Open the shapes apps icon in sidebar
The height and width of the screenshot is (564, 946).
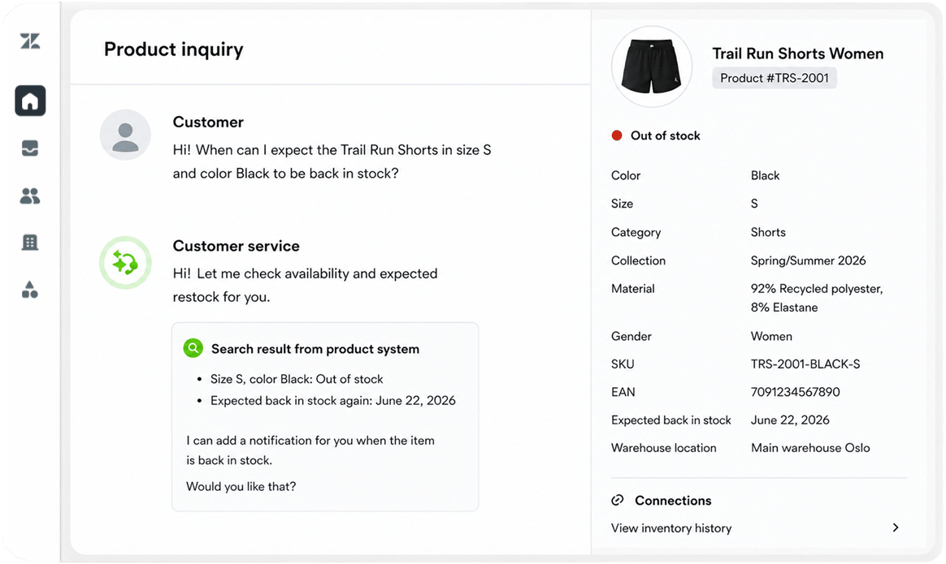[x=30, y=290]
